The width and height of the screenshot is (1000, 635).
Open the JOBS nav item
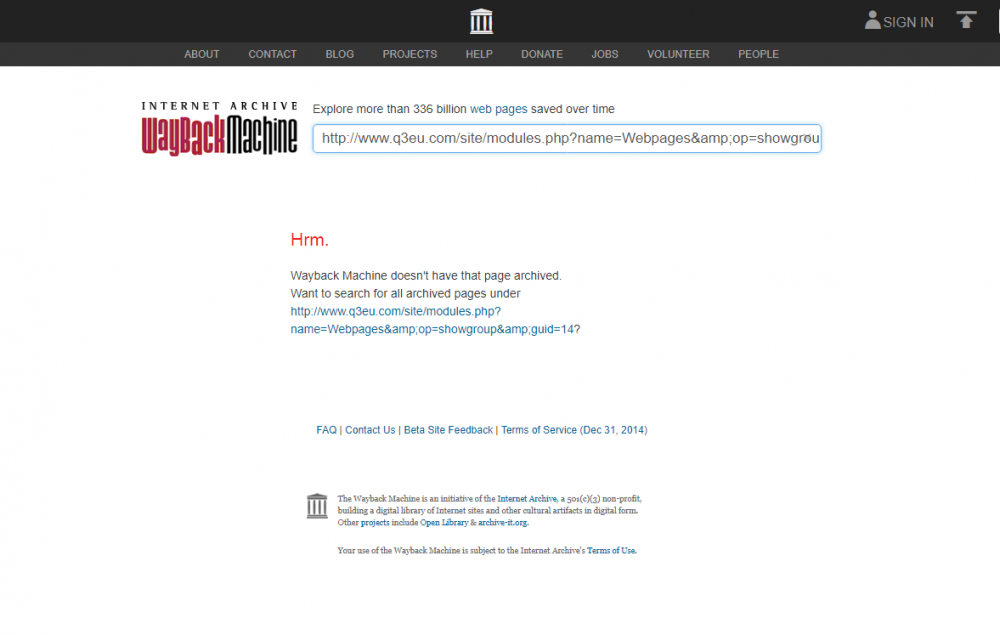pos(605,54)
